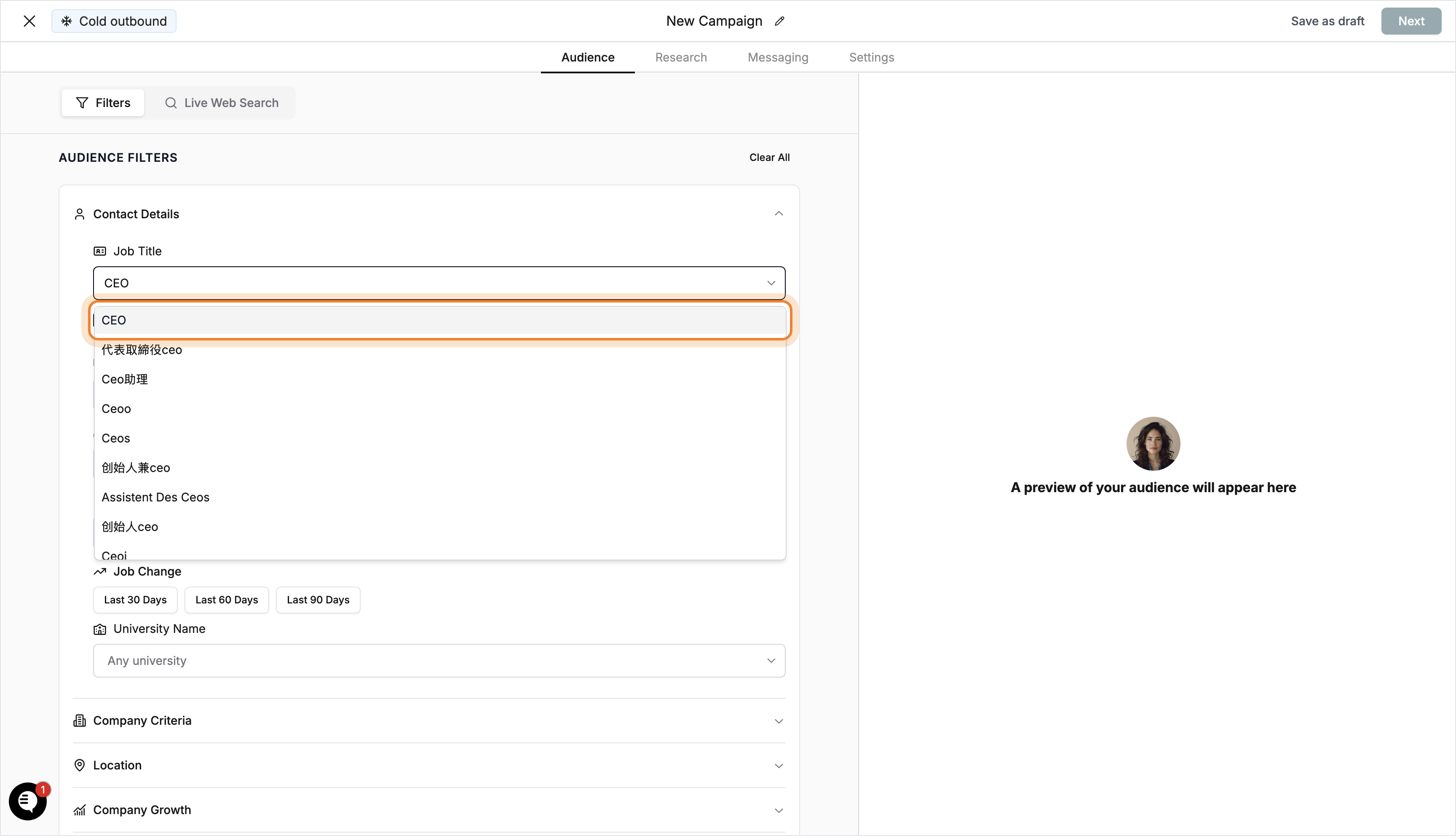Select the Last 60 Days job change filter
The image size is (1456, 836).
tap(226, 600)
